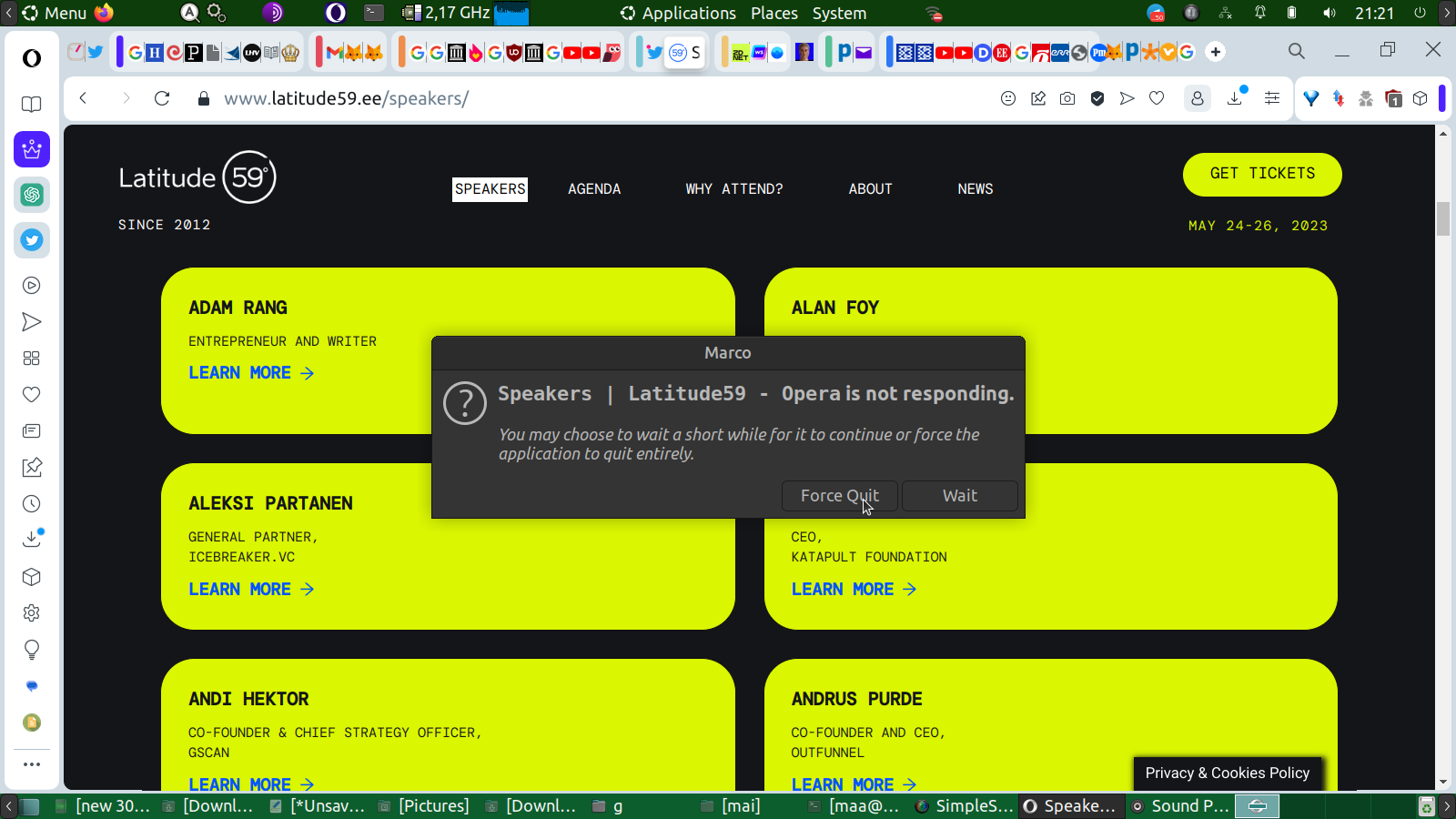Click the ANDRUS PURDE speaker name
Screen dimensions: 1456x819
pyautogui.click(x=857, y=699)
